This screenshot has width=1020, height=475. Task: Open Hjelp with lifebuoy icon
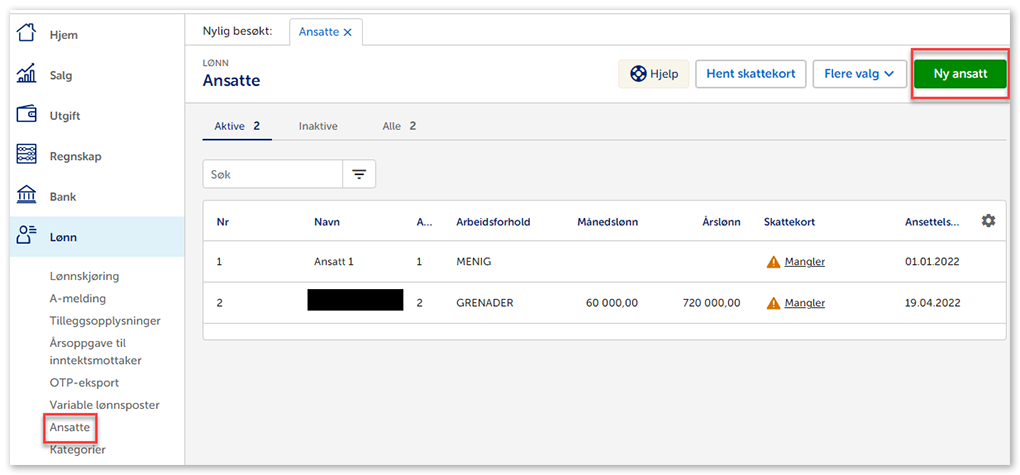[654, 74]
